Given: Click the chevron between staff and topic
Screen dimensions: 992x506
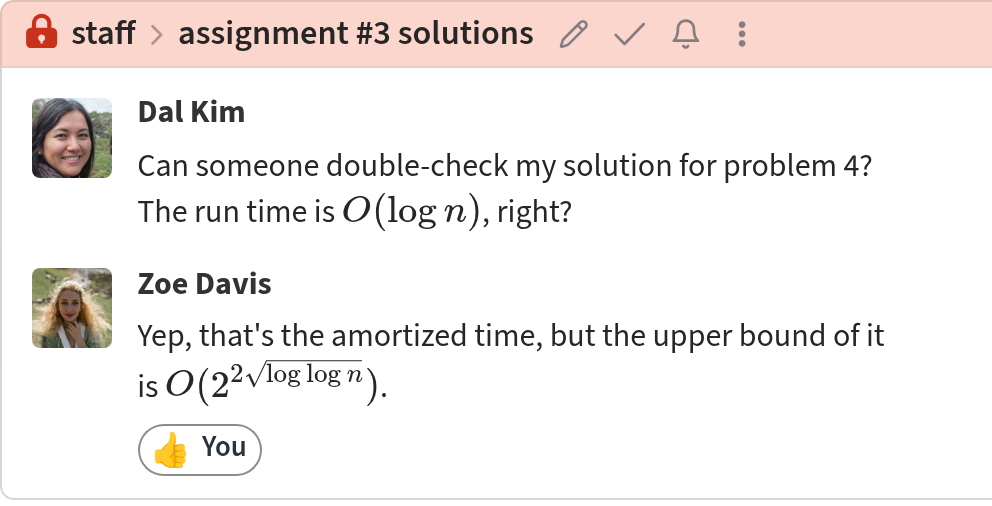Looking at the screenshot, I should (156, 34).
